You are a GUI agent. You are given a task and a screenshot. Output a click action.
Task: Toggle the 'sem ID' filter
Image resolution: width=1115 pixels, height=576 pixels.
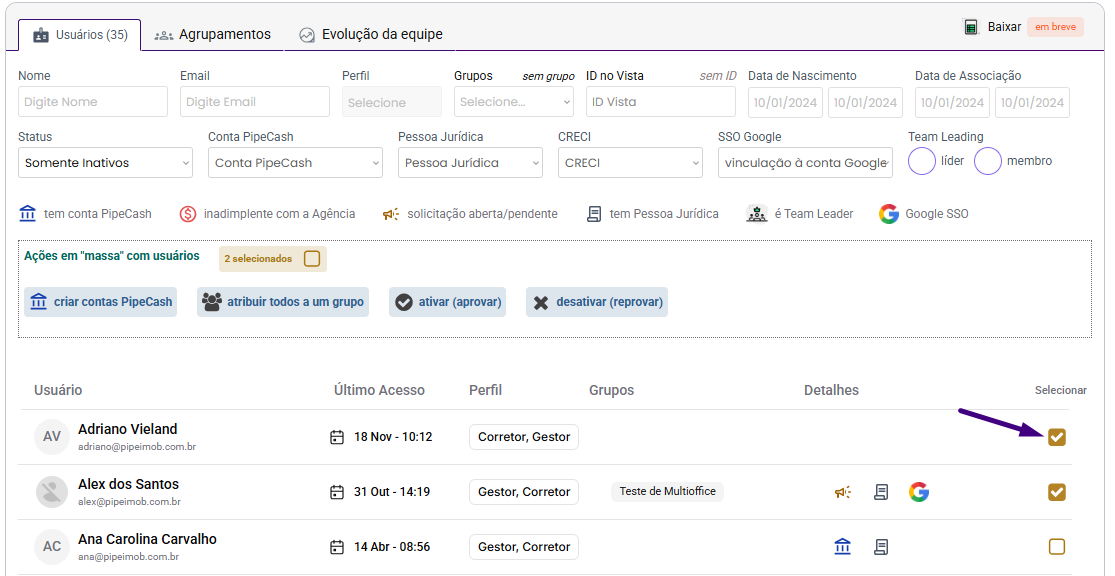click(718, 76)
